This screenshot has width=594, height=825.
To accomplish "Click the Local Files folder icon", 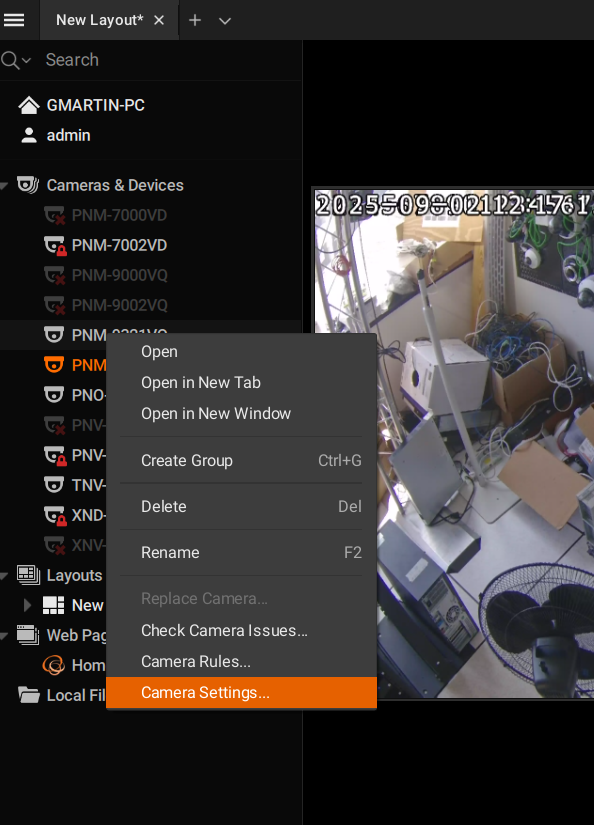I will click(29, 695).
